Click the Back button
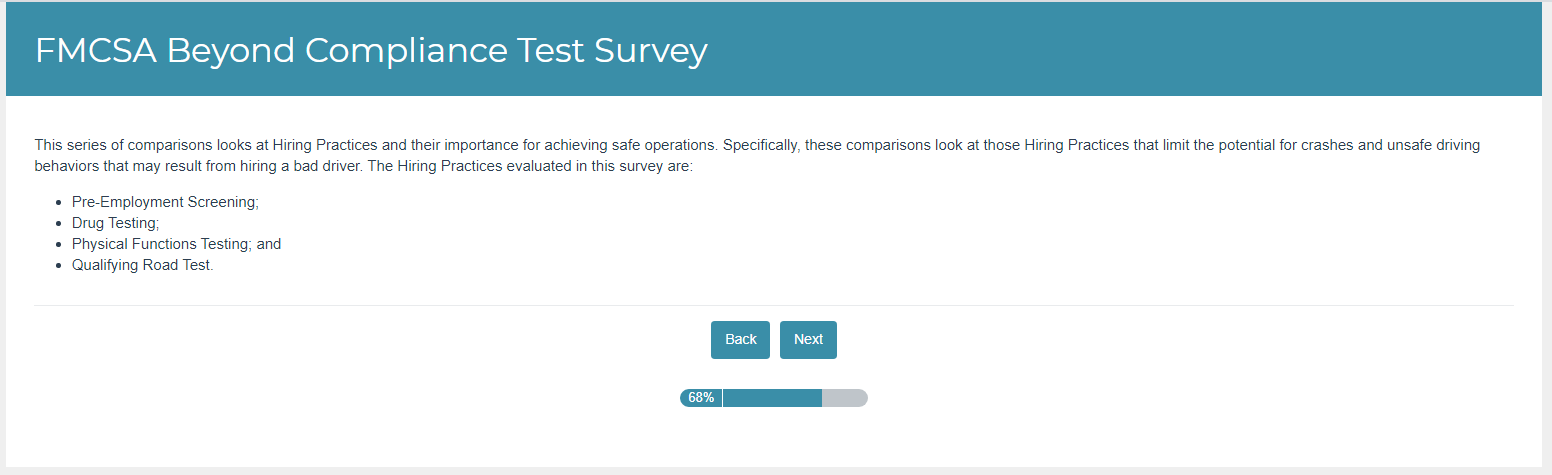The height and width of the screenshot is (475, 1552). click(x=740, y=340)
